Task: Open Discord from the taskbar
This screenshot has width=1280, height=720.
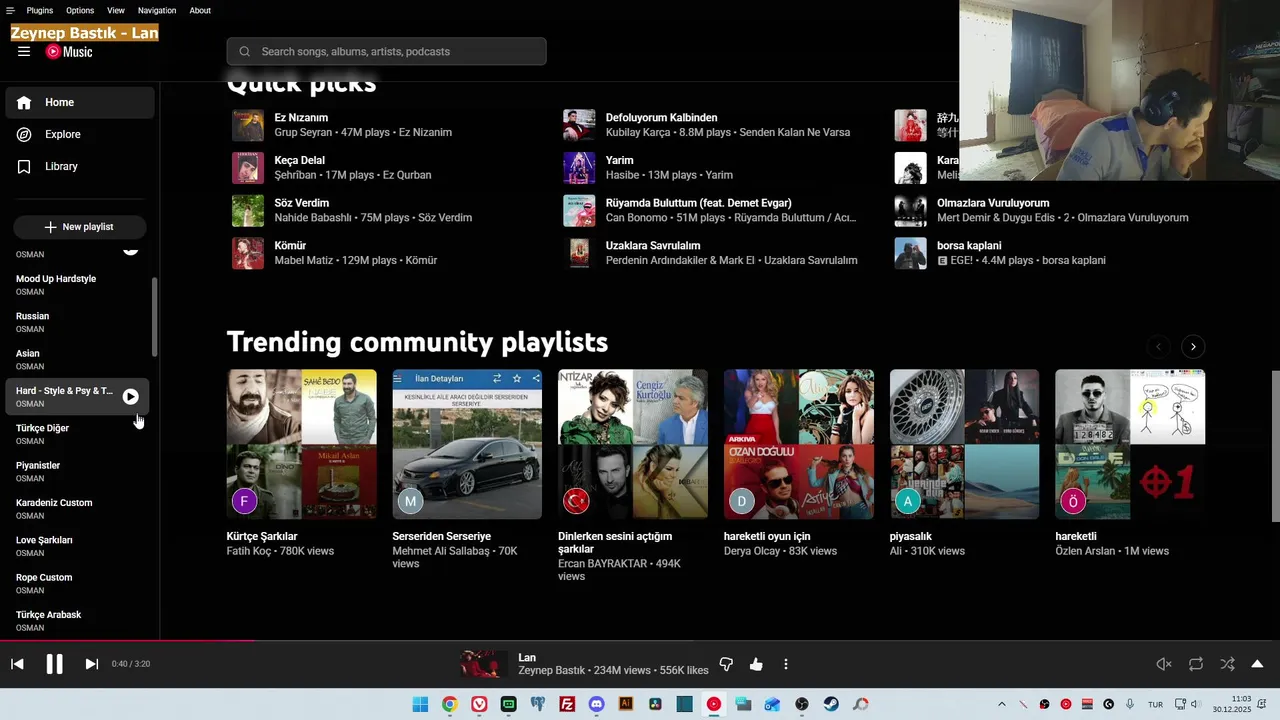Action: [x=596, y=704]
